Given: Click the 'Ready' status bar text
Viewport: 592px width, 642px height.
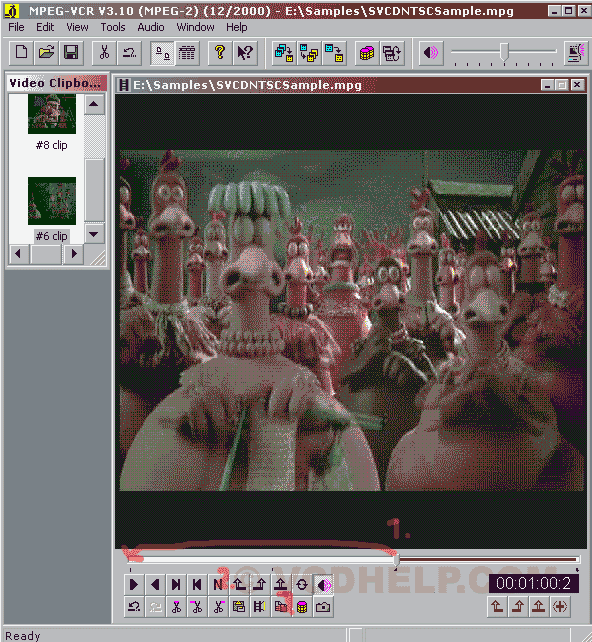Looking at the screenshot, I should click(23, 635).
